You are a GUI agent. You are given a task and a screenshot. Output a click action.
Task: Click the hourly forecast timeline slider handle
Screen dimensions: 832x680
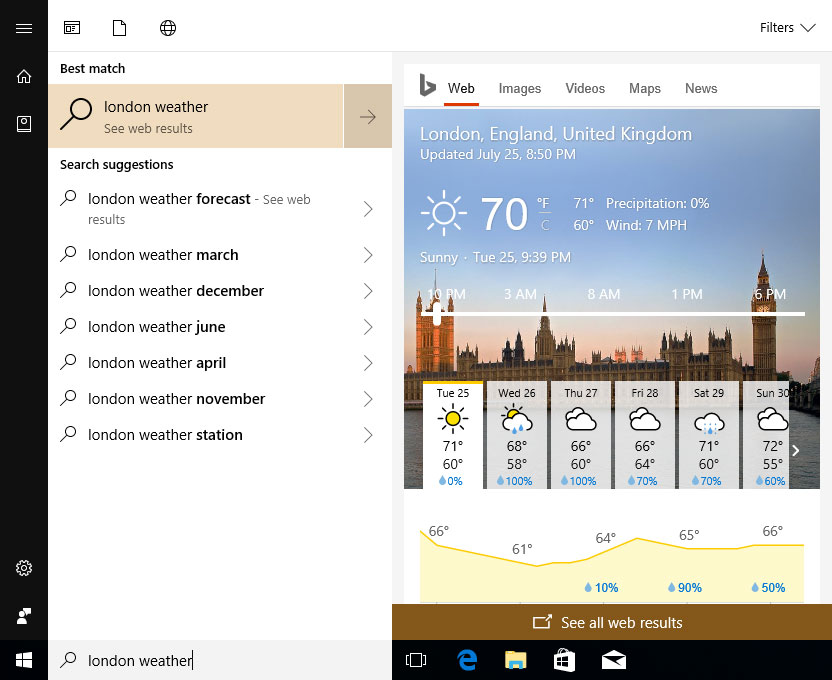click(x=436, y=313)
